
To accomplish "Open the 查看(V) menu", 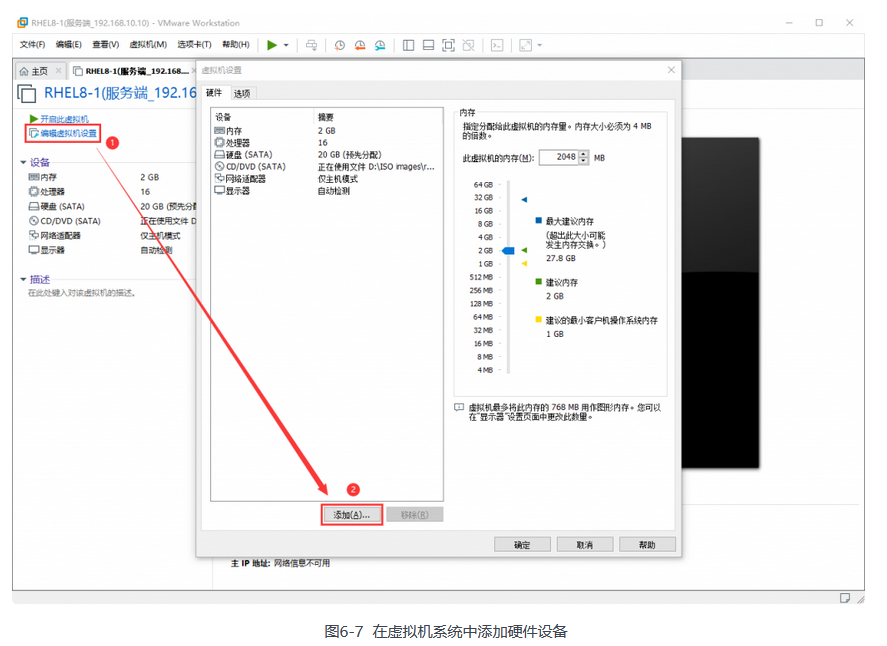I will coord(106,45).
